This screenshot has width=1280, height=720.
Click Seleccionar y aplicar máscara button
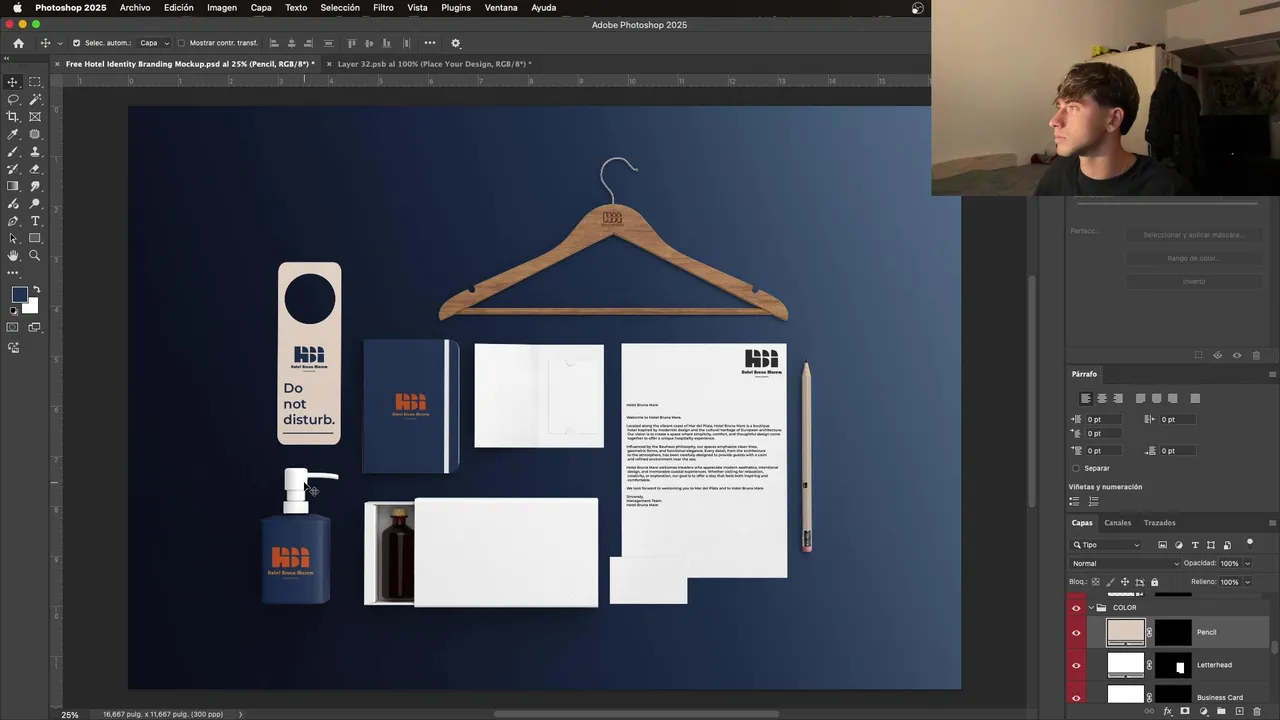(x=1194, y=235)
